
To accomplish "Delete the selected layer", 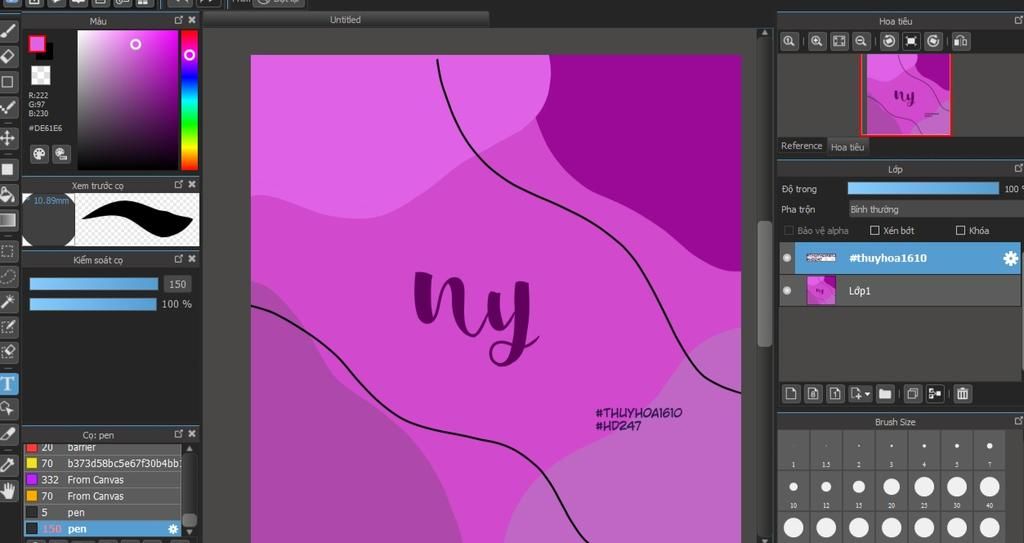I will pyautogui.click(x=962, y=393).
